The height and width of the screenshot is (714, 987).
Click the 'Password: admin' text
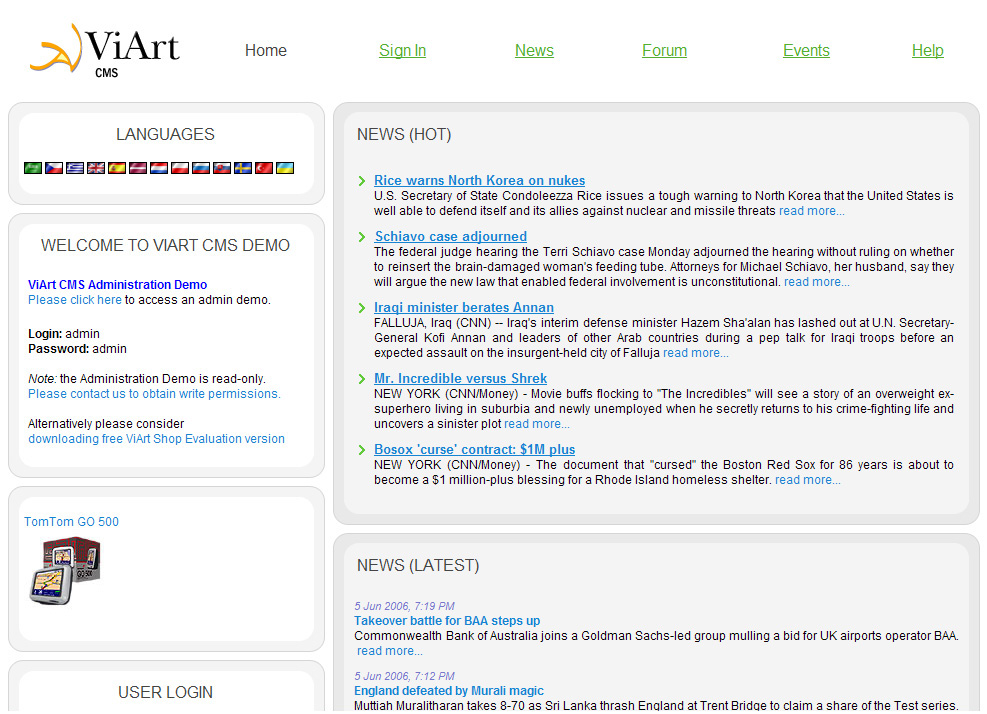[77, 349]
